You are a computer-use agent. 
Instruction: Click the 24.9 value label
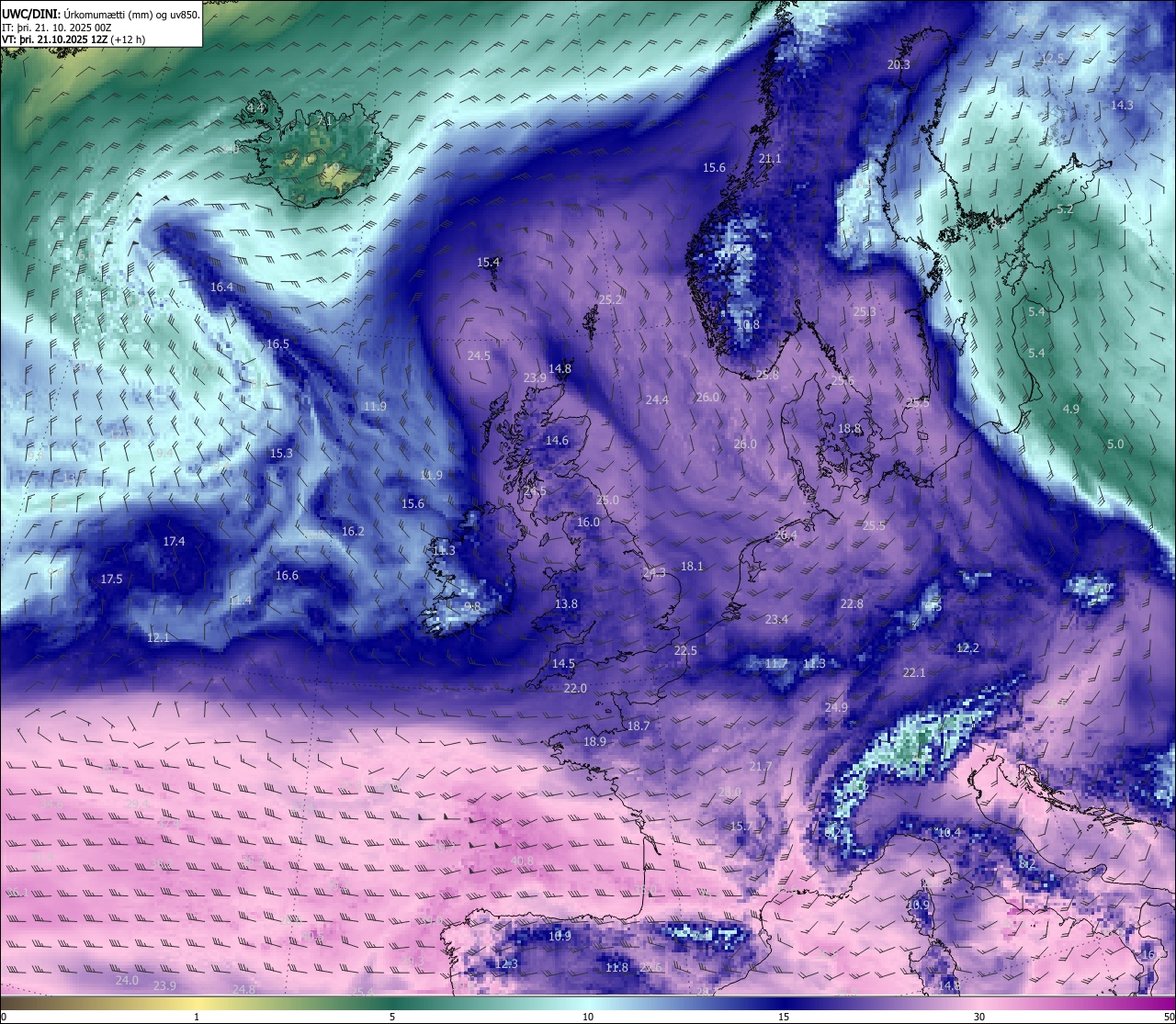coord(836,708)
